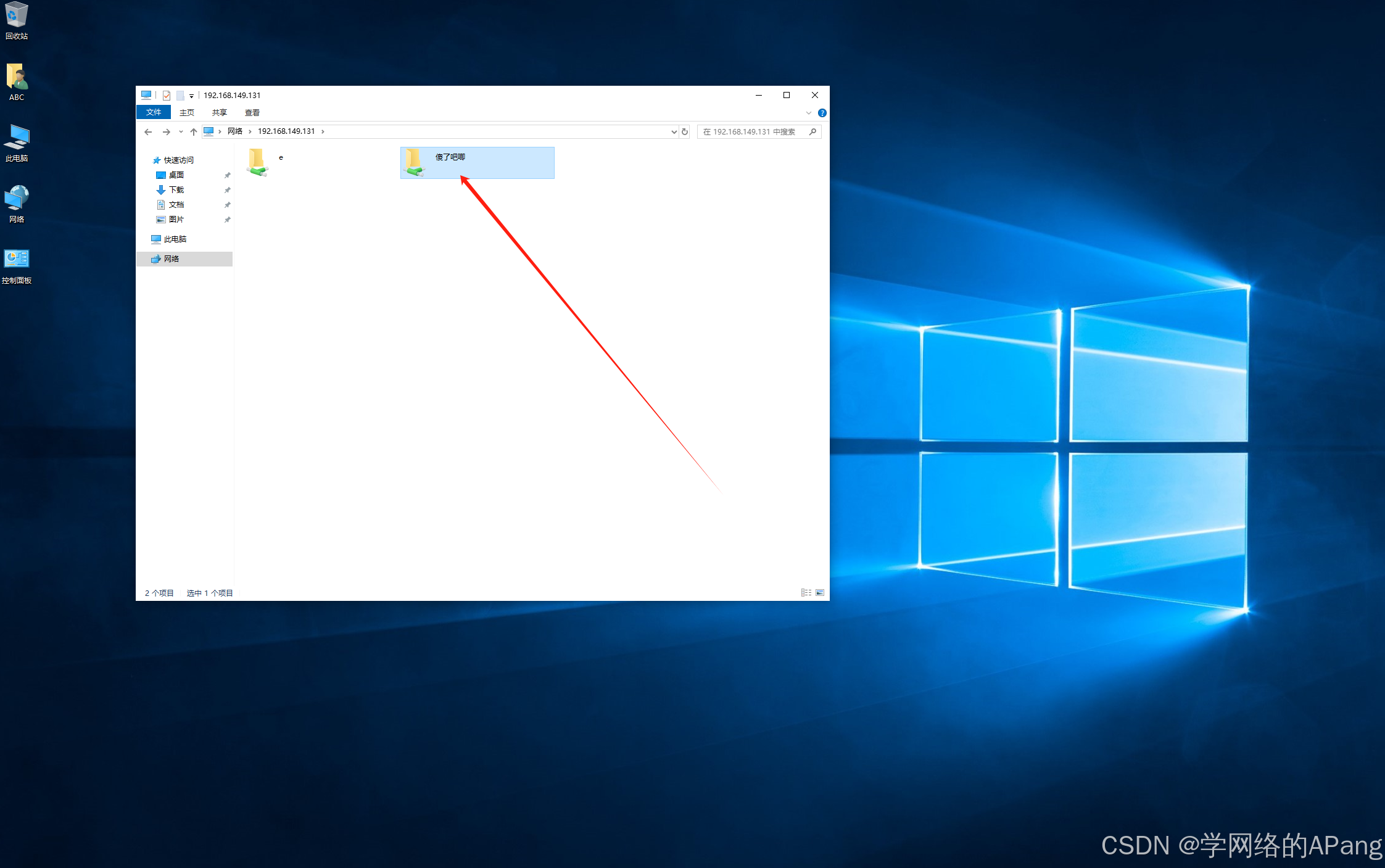Click the Up one level arrow
1385x868 pixels.
(x=194, y=131)
